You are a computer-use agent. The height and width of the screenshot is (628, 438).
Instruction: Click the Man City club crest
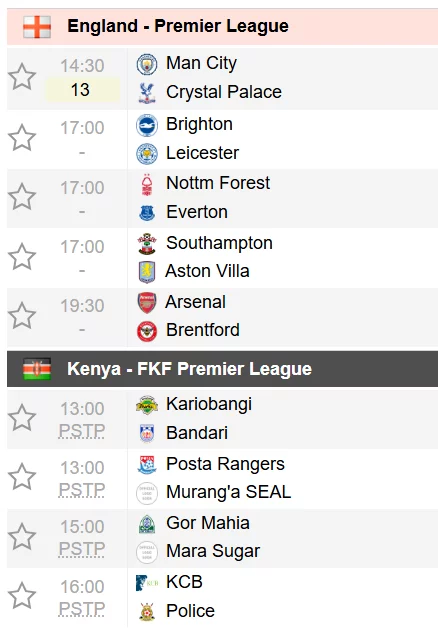[x=147, y=64]
